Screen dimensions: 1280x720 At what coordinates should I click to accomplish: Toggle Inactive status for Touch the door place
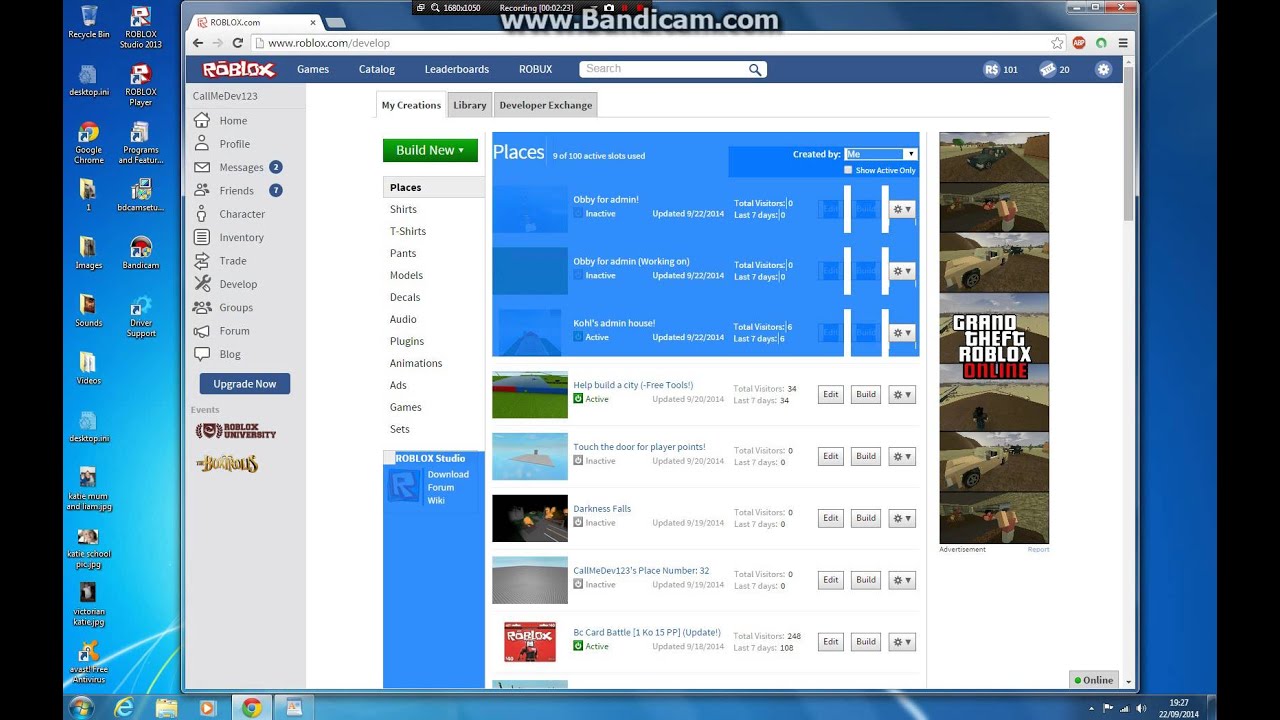point(578,460)
